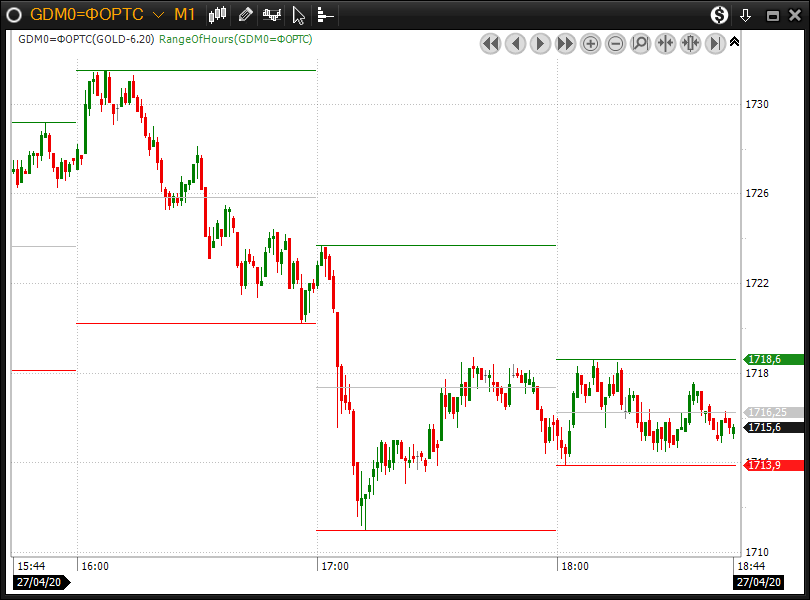Step chart forward one bar
The width and height of the screenshot is (810, 600).
pos(540,43)
